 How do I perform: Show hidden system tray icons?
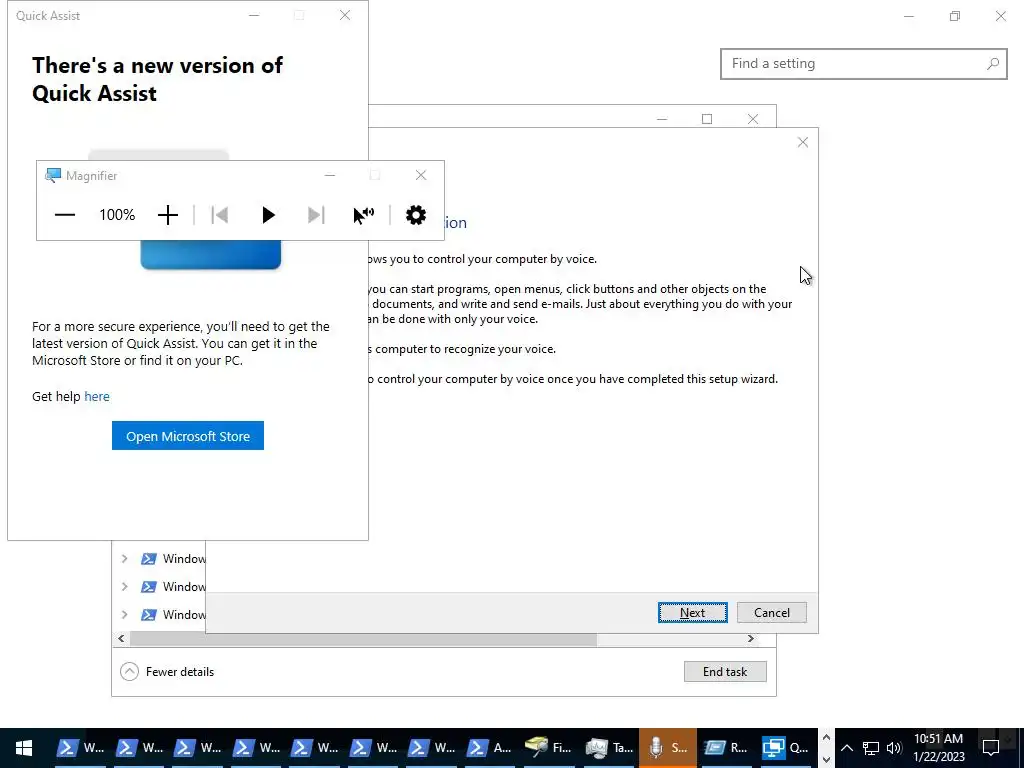coord(846,748)
